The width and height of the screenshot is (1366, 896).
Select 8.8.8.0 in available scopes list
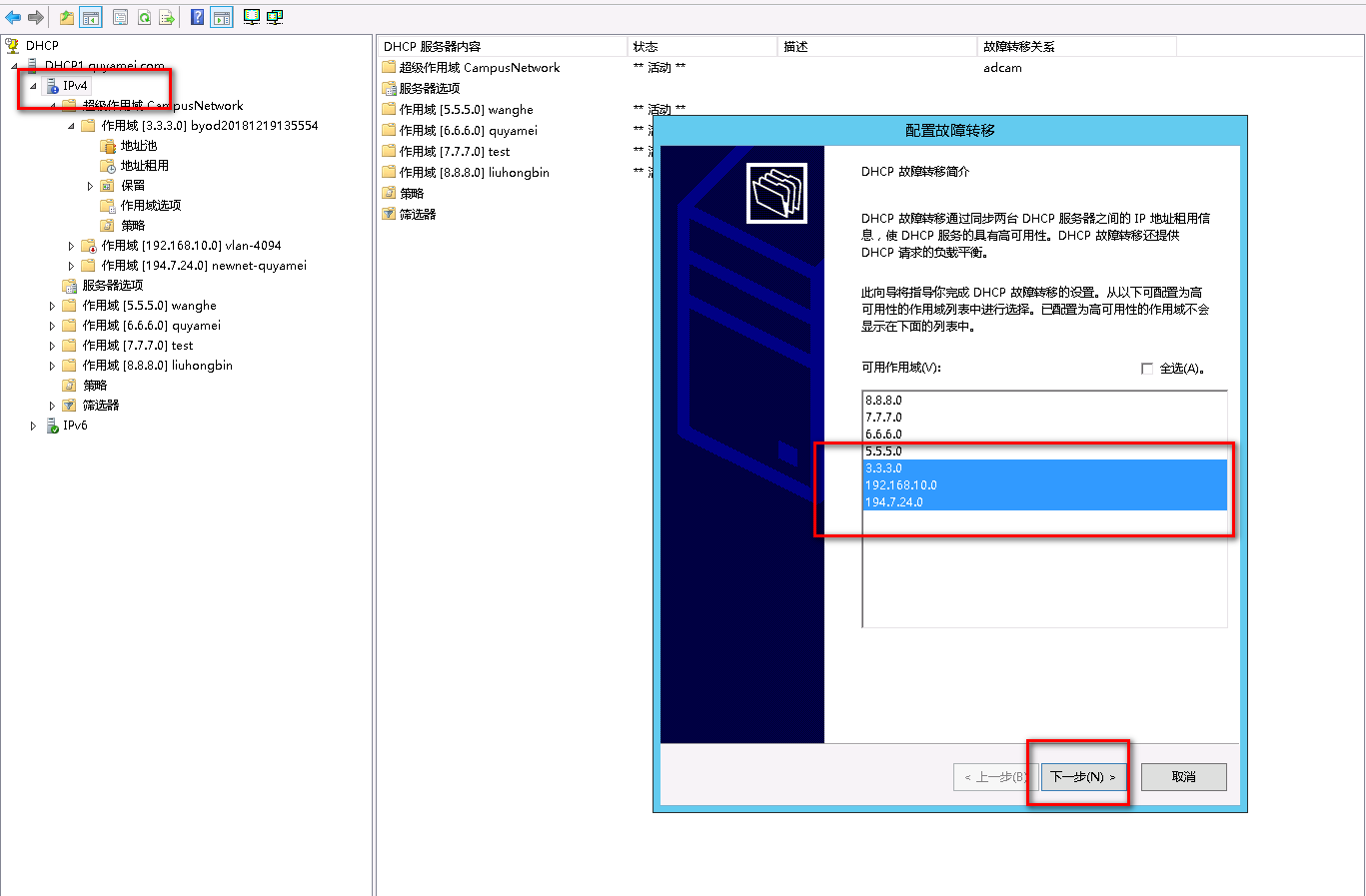coord(883,401)
